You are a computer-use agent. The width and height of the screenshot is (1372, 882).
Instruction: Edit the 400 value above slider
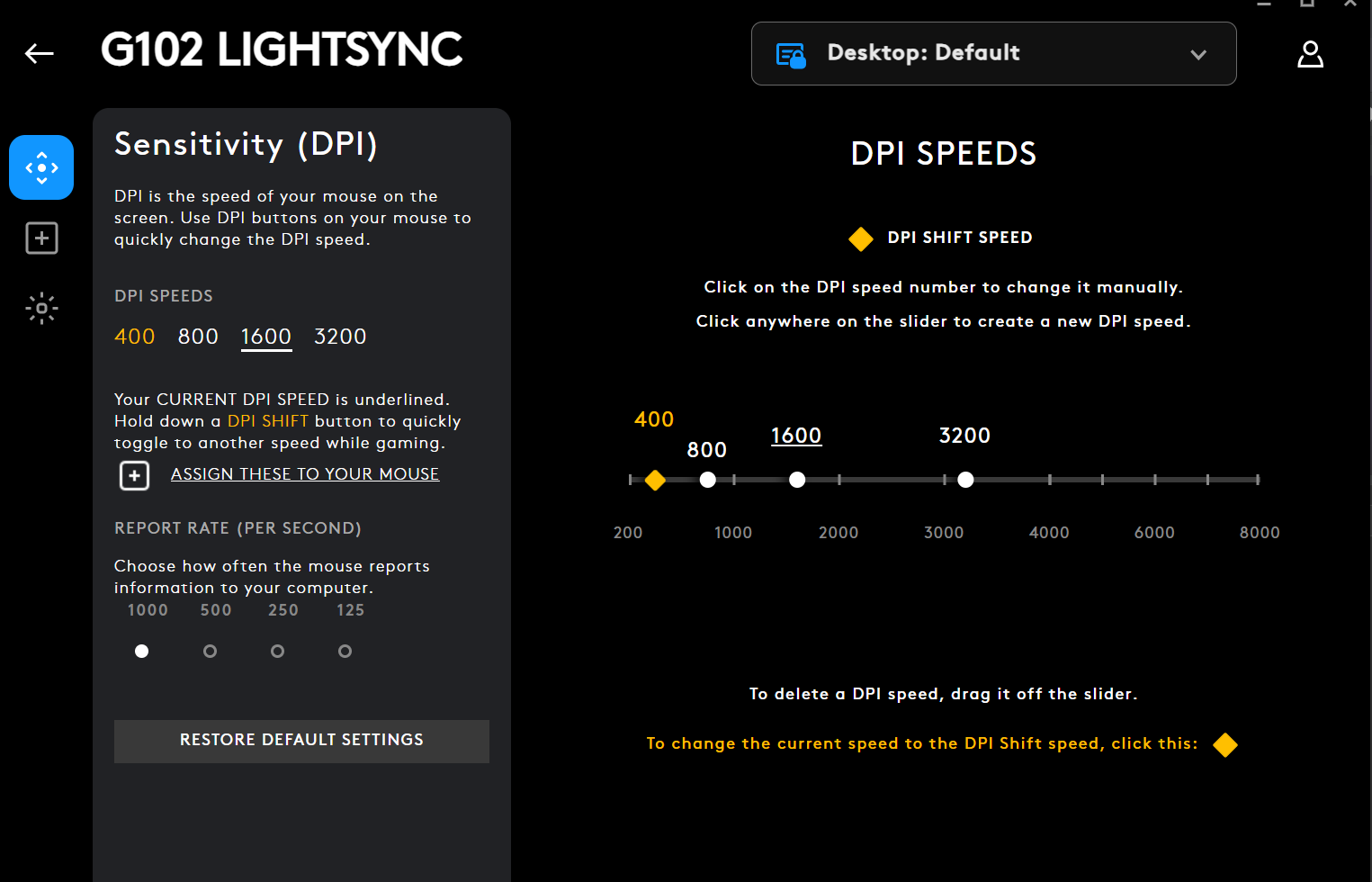click(x=654, y=419)
